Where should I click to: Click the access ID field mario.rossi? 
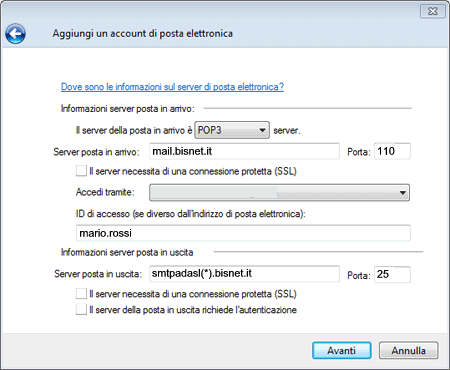(x=243, y=233)
